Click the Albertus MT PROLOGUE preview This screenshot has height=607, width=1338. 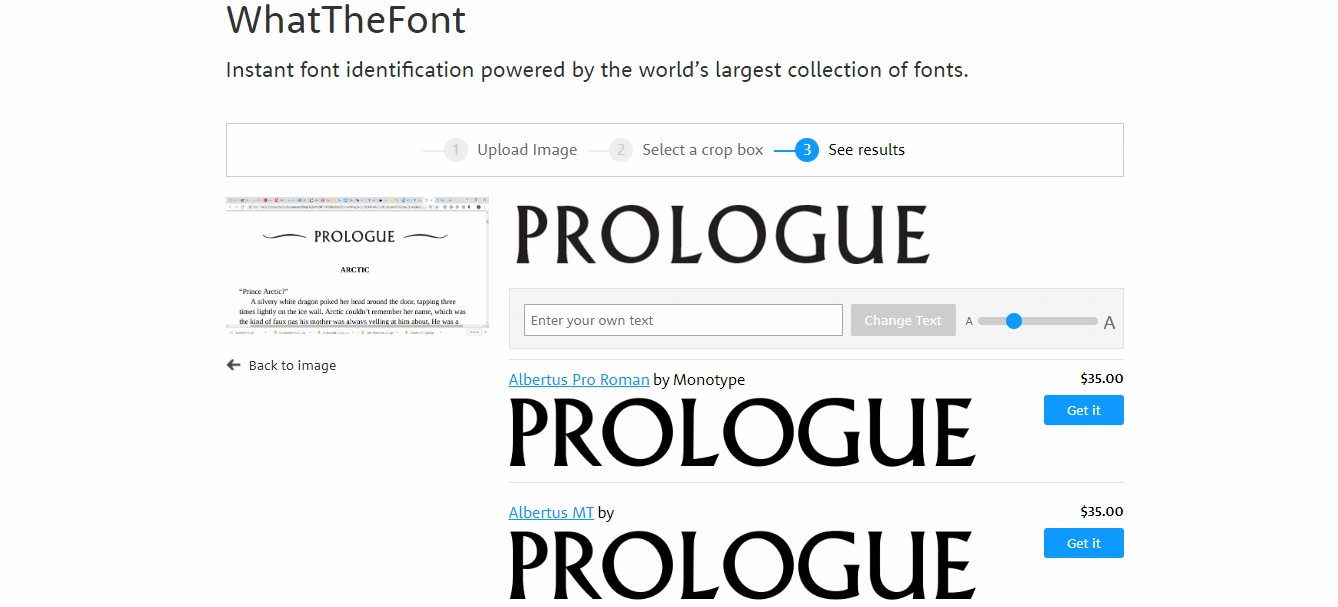point(741,565)
